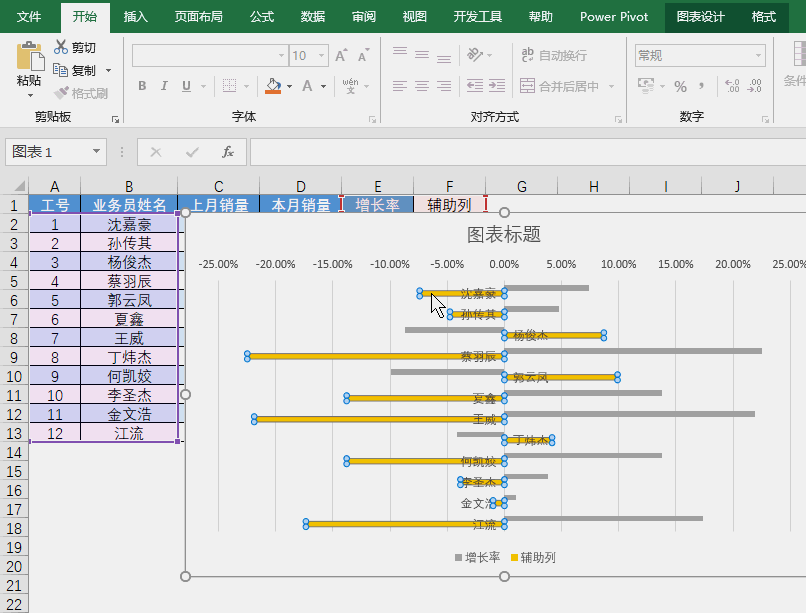The image size is (806, 613).
Task: Open the font color dropdown arrow
Action: pyautogui.click(x=323, y=86)
